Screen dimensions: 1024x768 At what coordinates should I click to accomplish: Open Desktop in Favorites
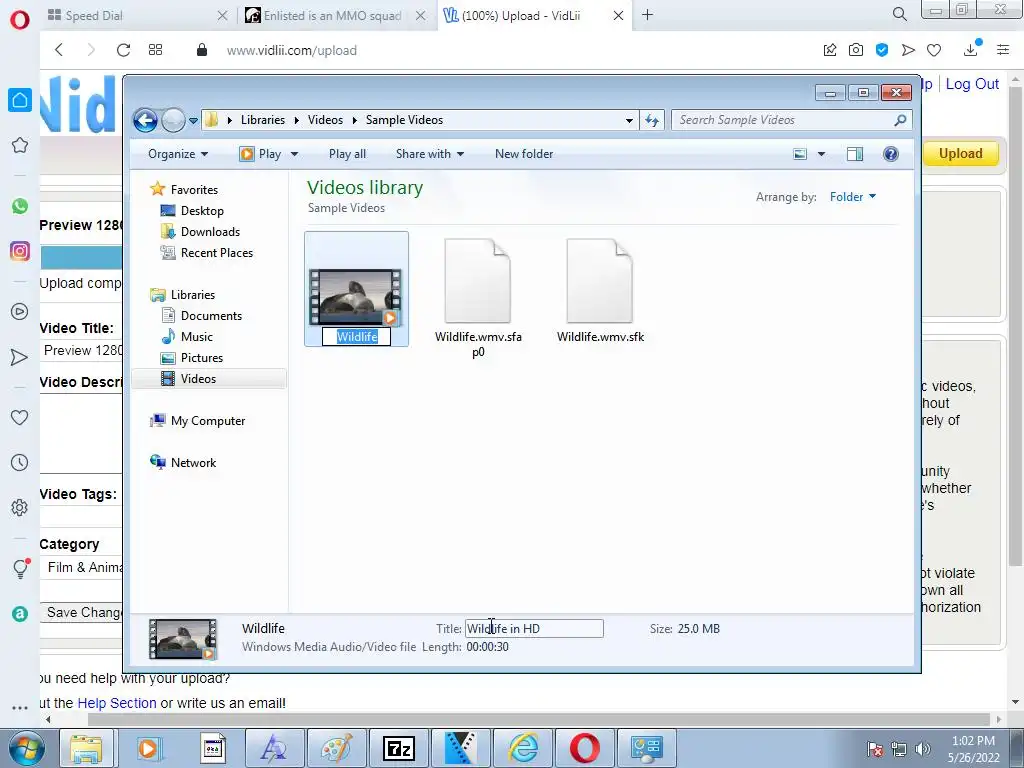(x=193, y=211)
